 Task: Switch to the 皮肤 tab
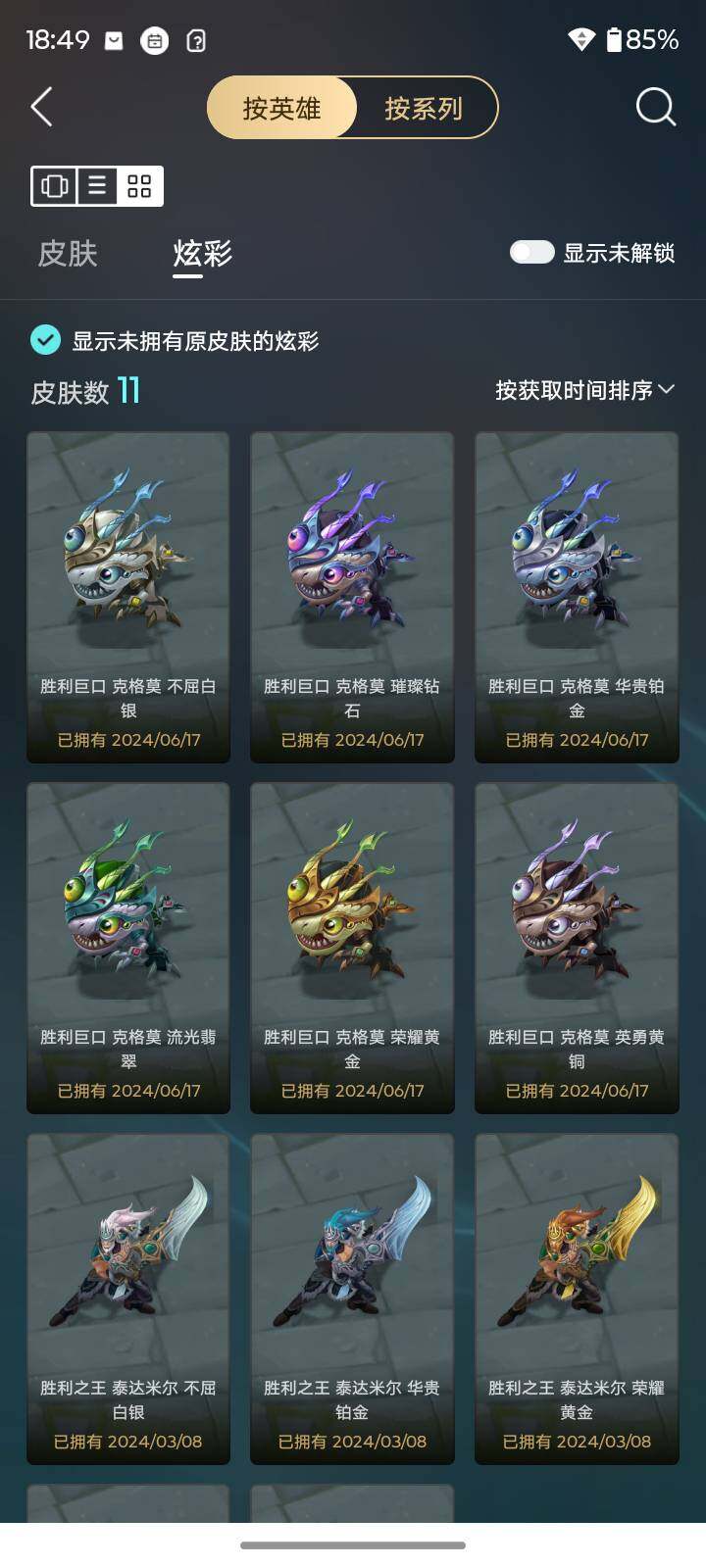click(68, 254)
